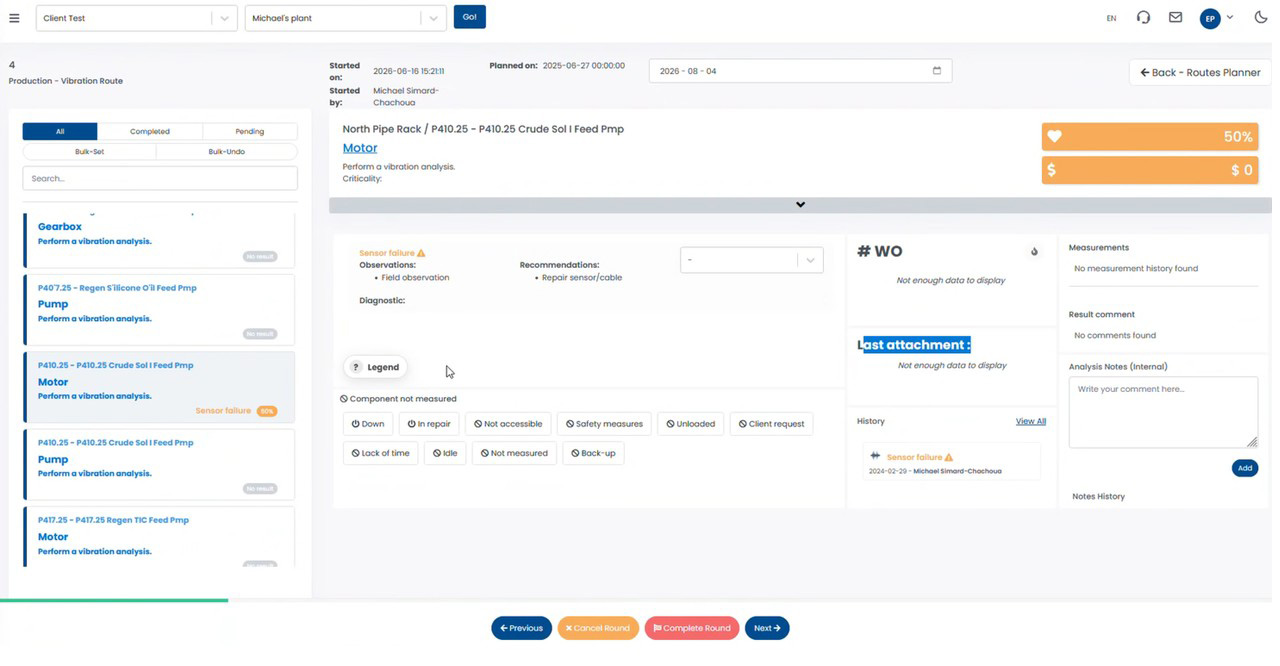
Task: Click the # WO heading
Action: [x=880, y=251]
